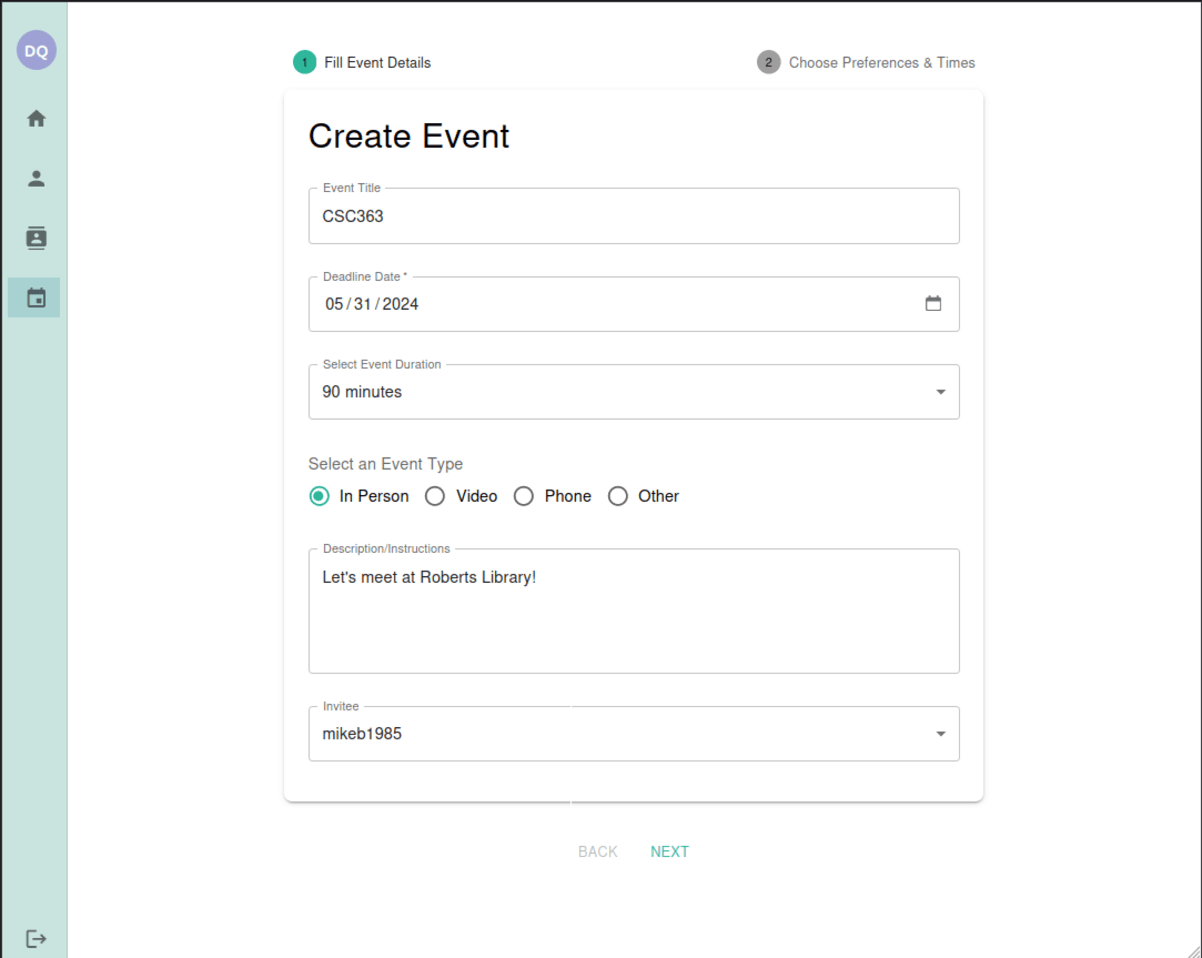Choose the Video event type

pos(435,496)
